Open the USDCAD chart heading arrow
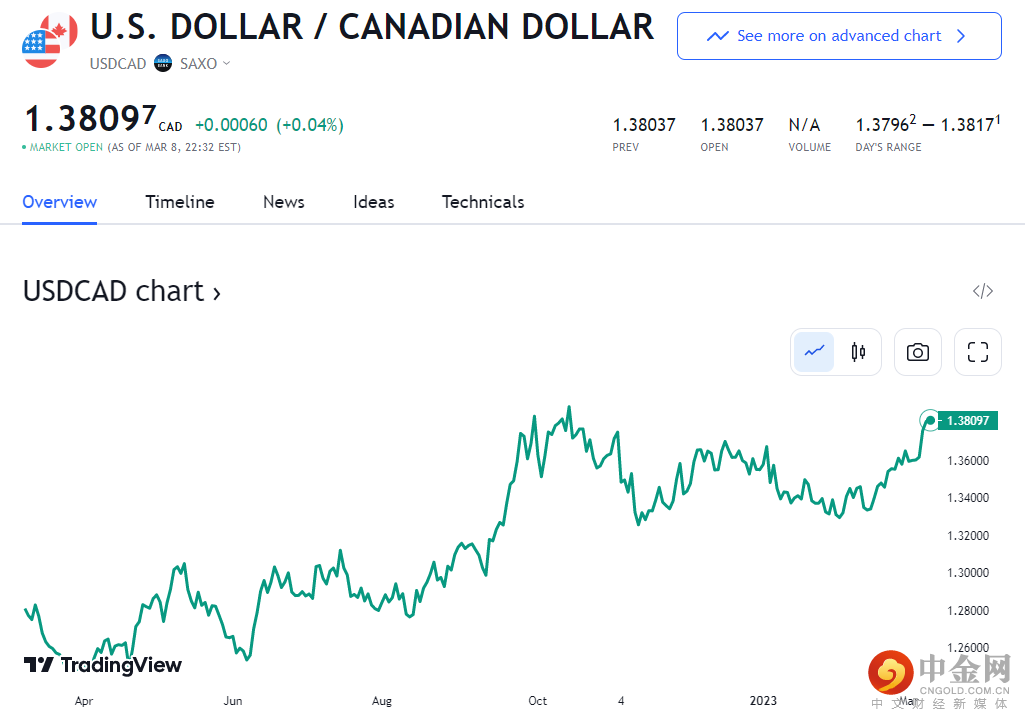This screenshot has width=1025, height=722. (x=216, y=293)
